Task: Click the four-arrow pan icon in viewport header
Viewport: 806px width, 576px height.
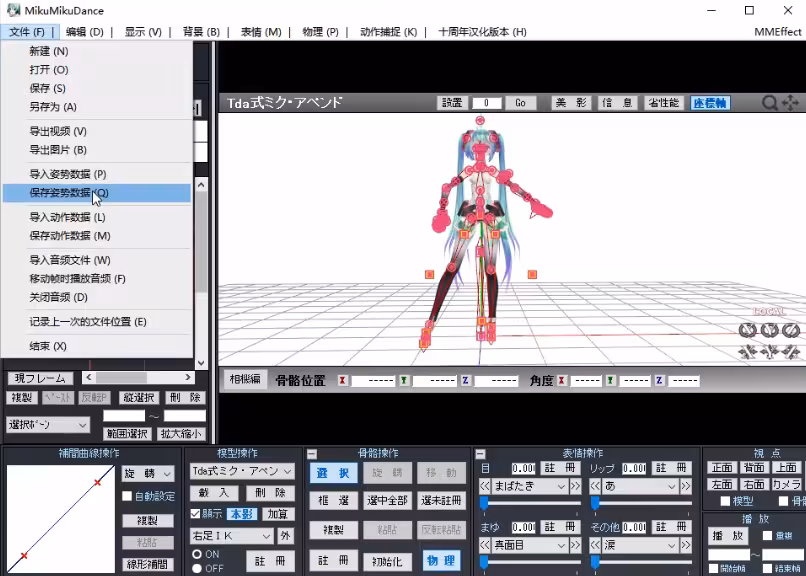Action: point(790,103)
